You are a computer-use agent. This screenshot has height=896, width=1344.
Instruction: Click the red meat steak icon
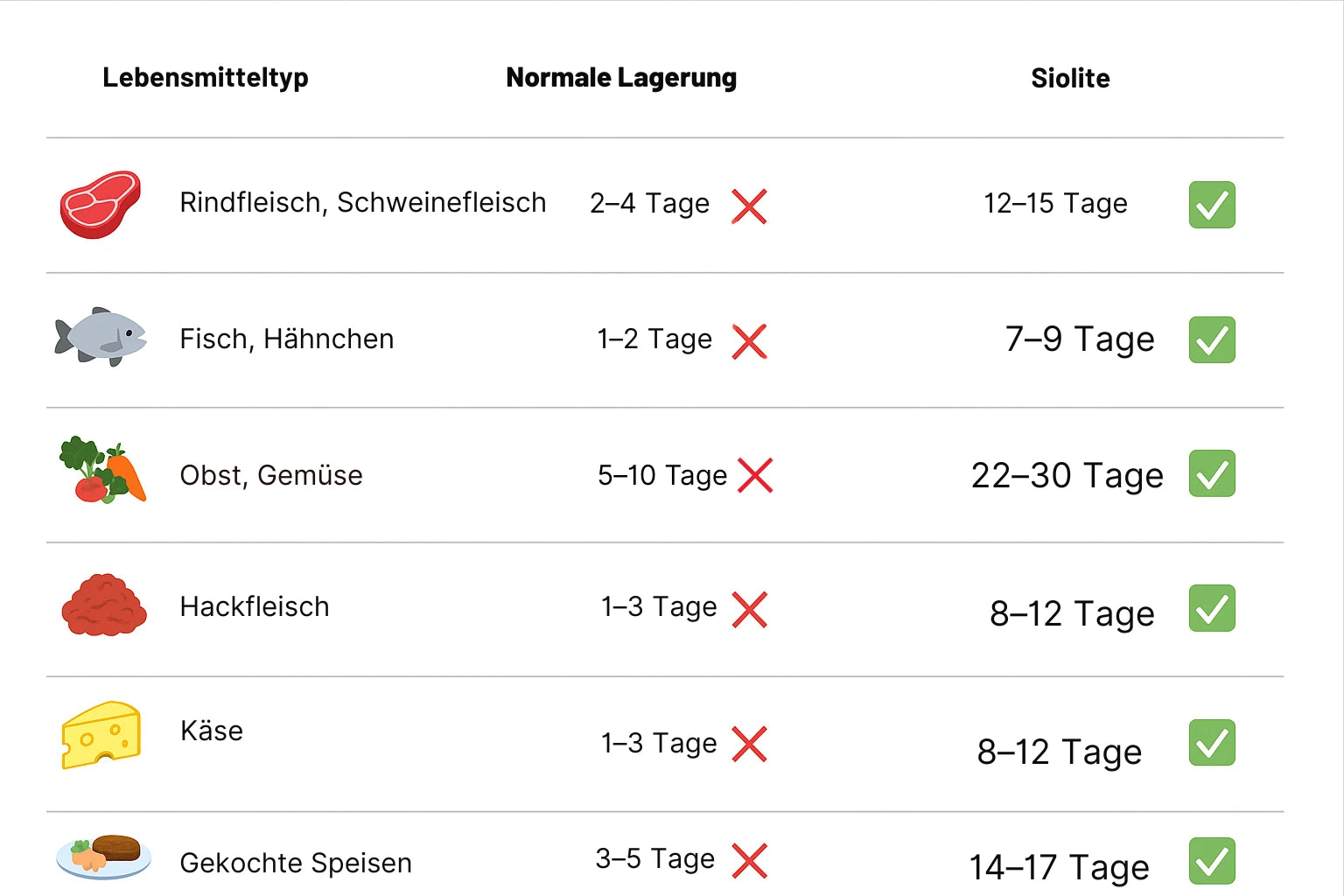pyautogui.click(x=101, y=204)
